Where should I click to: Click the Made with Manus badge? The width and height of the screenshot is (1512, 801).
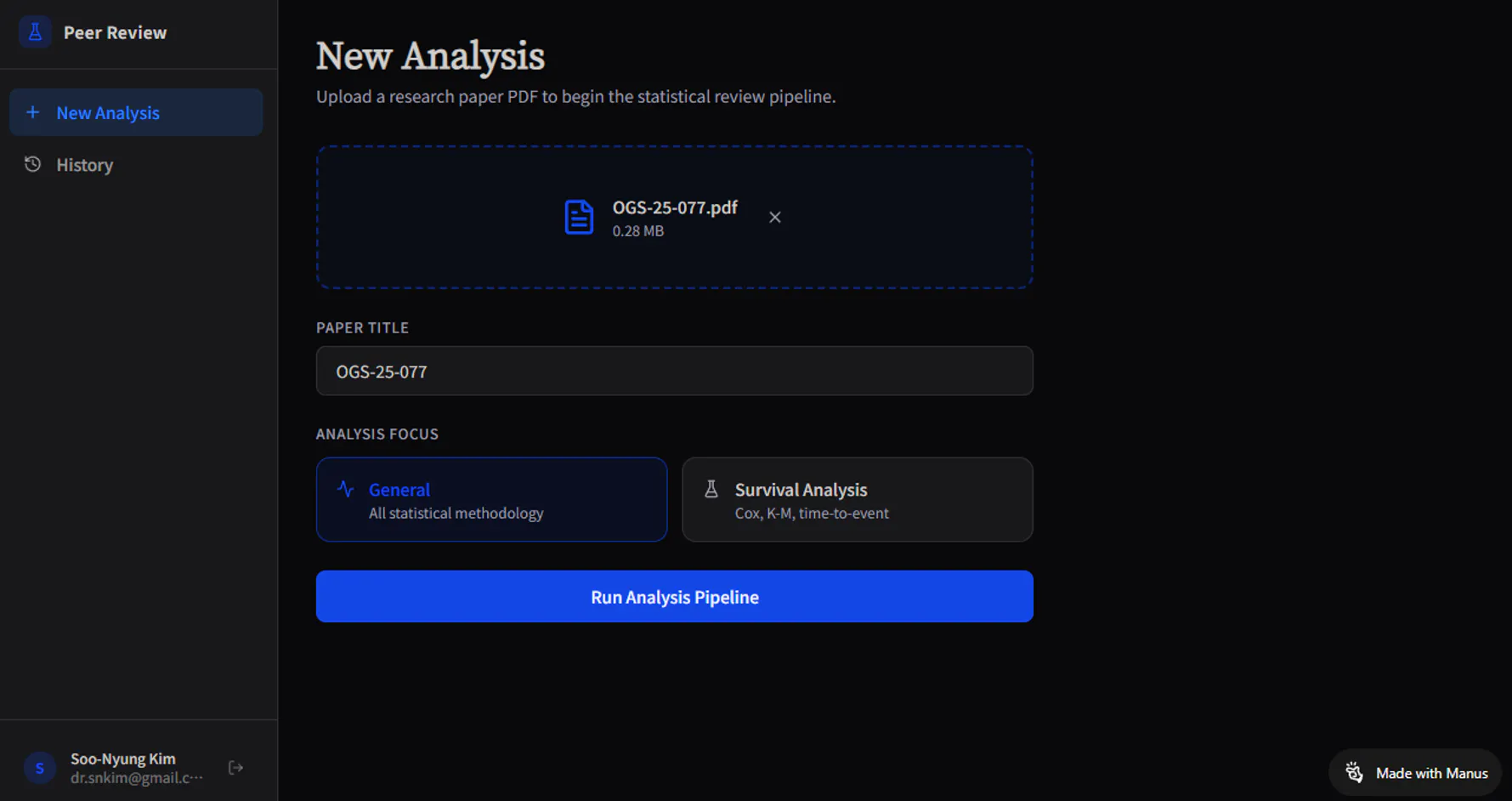tap(1415, 772)
